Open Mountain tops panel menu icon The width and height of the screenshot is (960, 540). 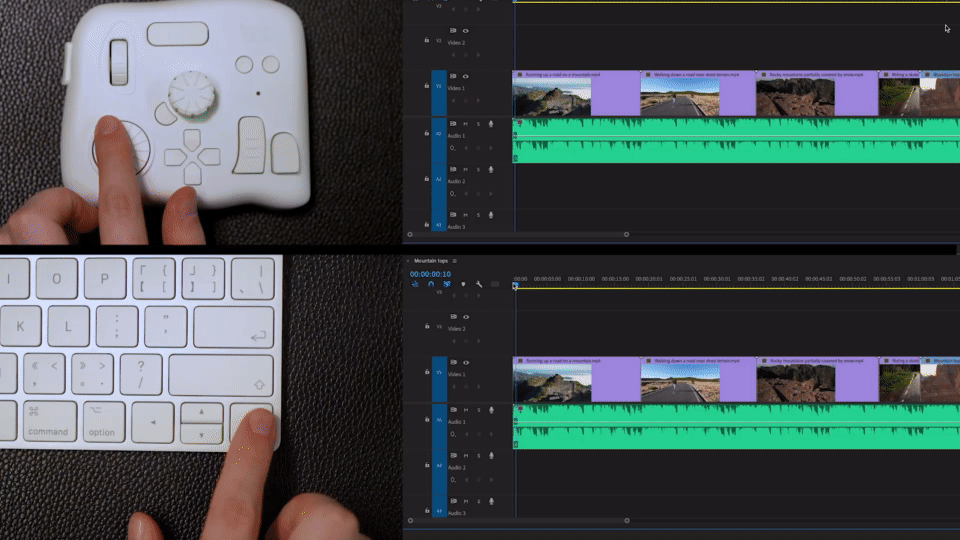[x=454, y=261]
